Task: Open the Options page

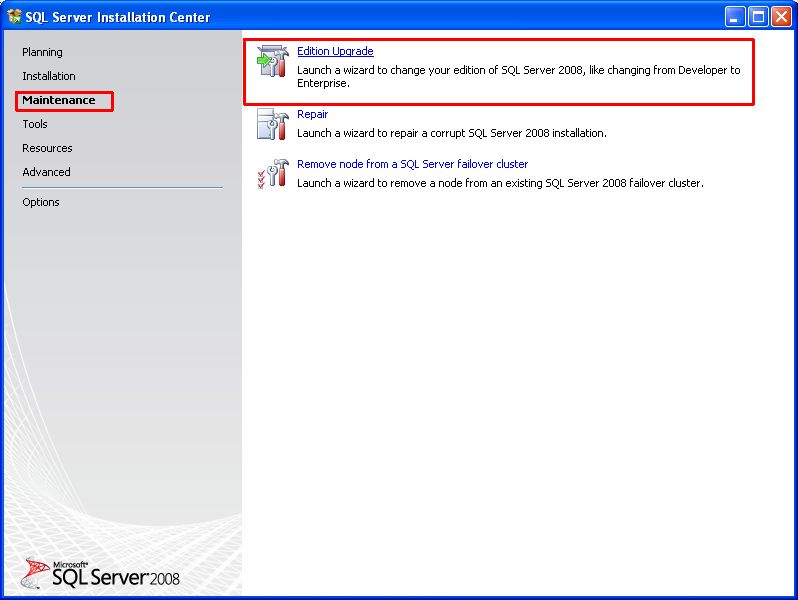Action: pyautogui.click(x=41, y=202)
